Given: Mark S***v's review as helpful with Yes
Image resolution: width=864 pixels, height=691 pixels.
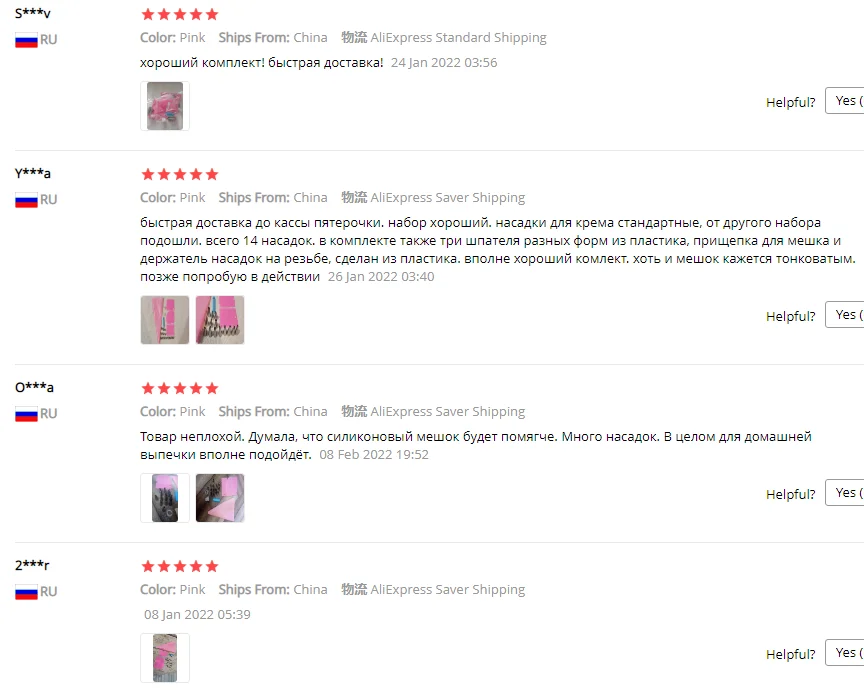Looking at the screenshot, I should (845, 101).
